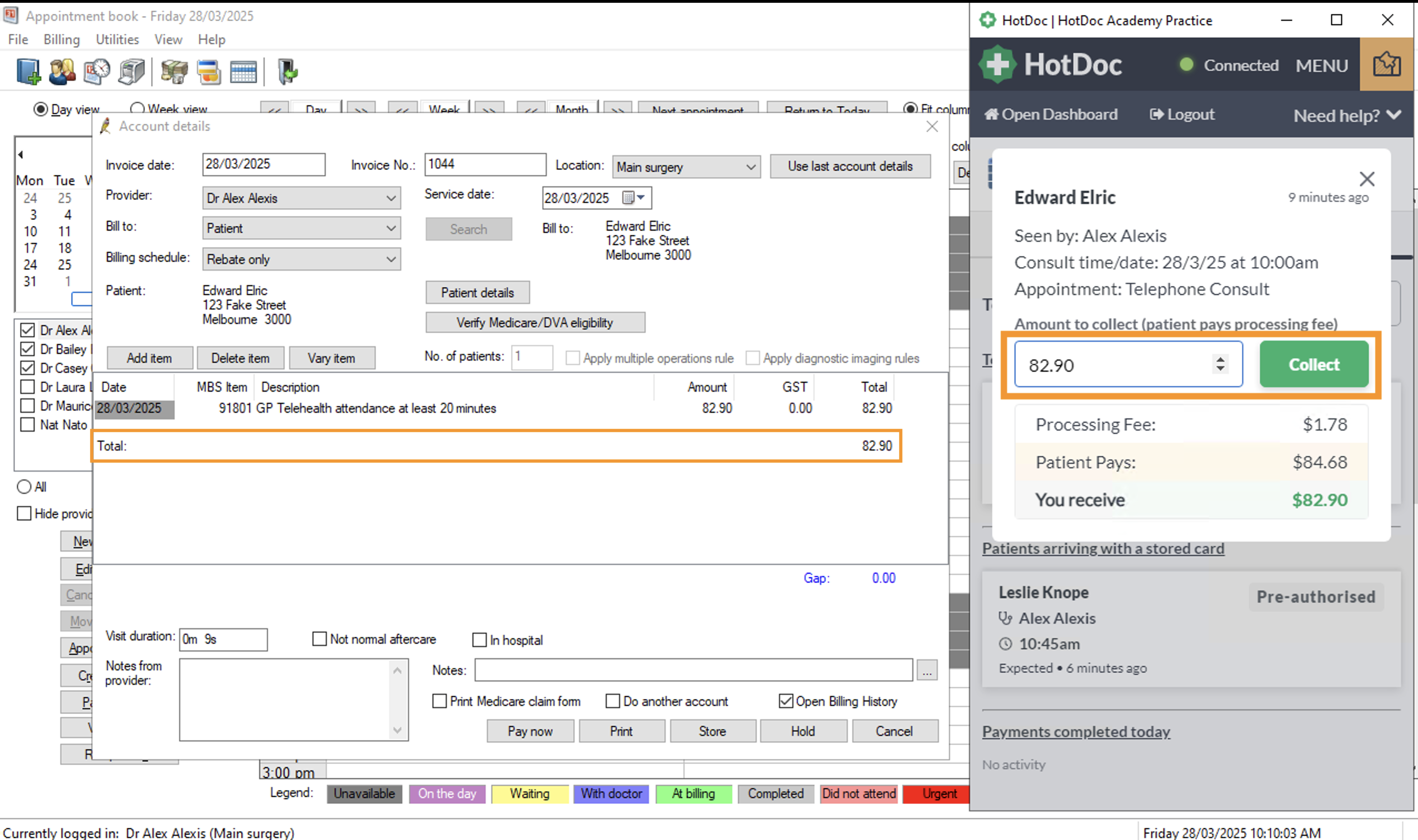
Task: Open the cash stack billing toolbar icon
Action: [x=174, y=72]
